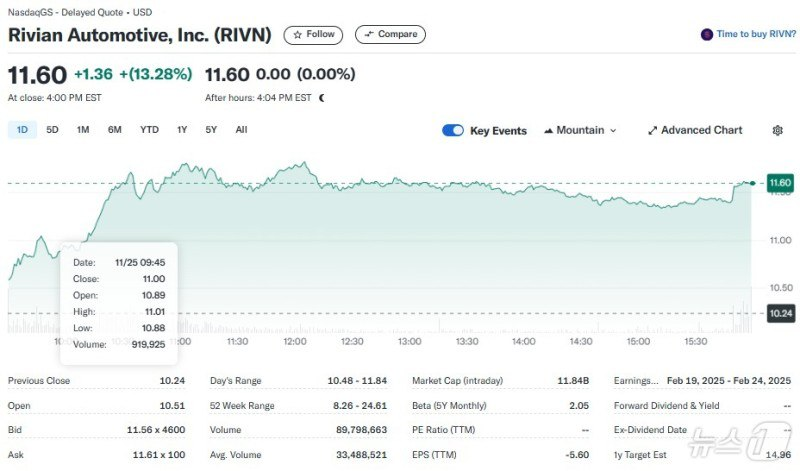
Task: Switch to the 1M range tab
Action: (83, 130)
